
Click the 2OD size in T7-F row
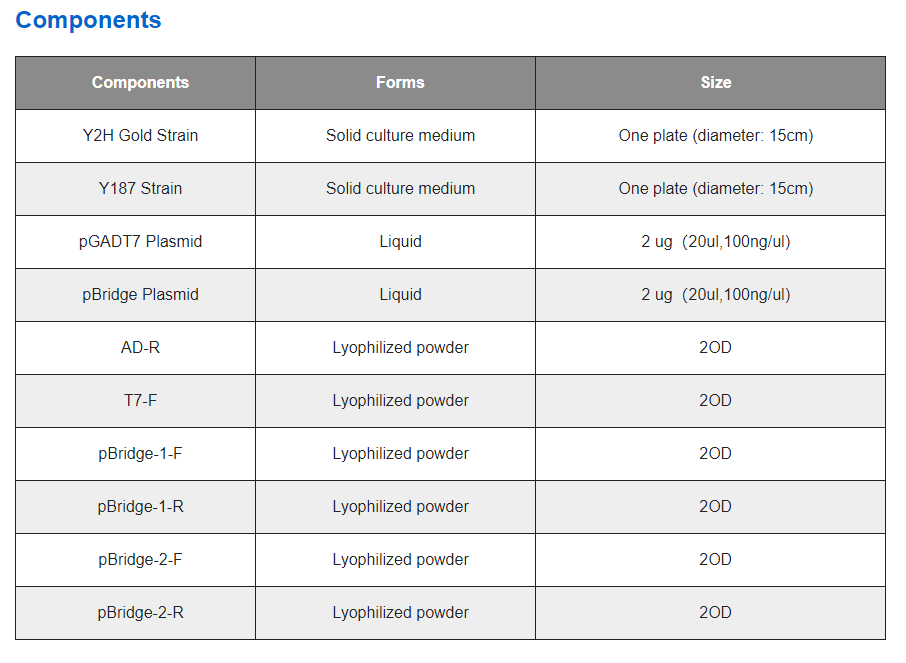710,401
